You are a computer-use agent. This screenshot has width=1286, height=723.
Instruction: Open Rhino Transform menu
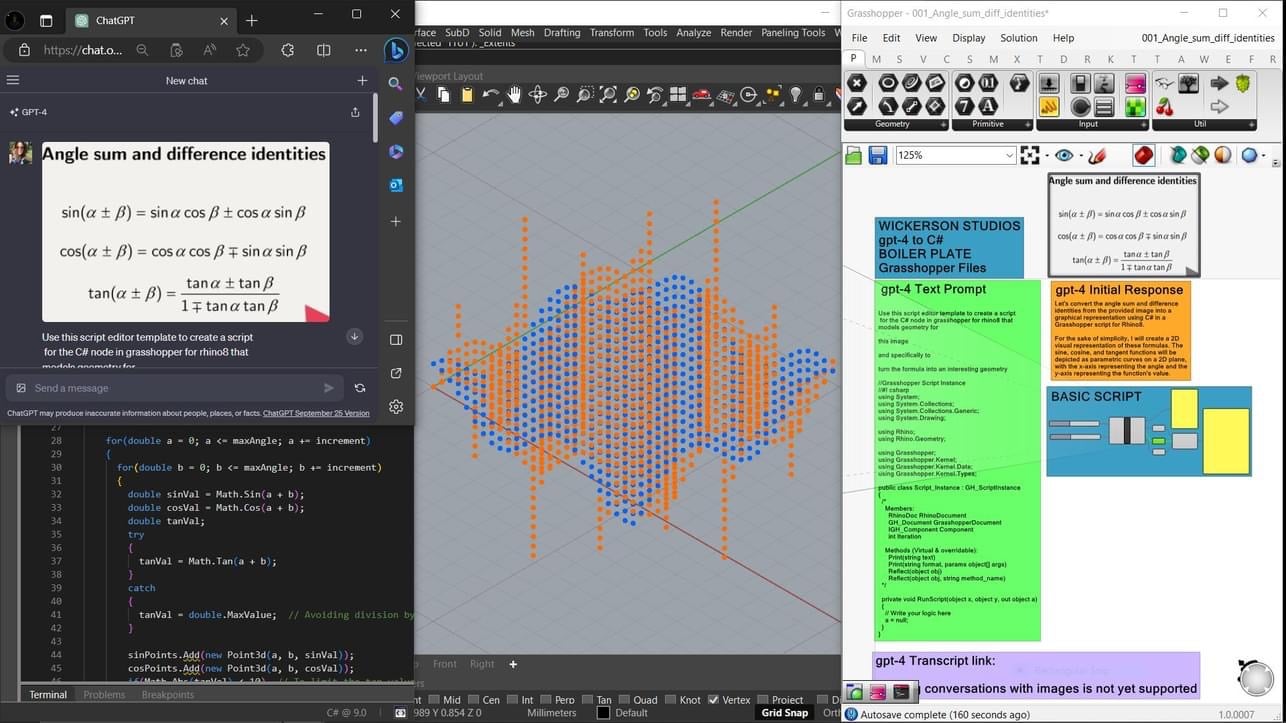click(611, 32)
